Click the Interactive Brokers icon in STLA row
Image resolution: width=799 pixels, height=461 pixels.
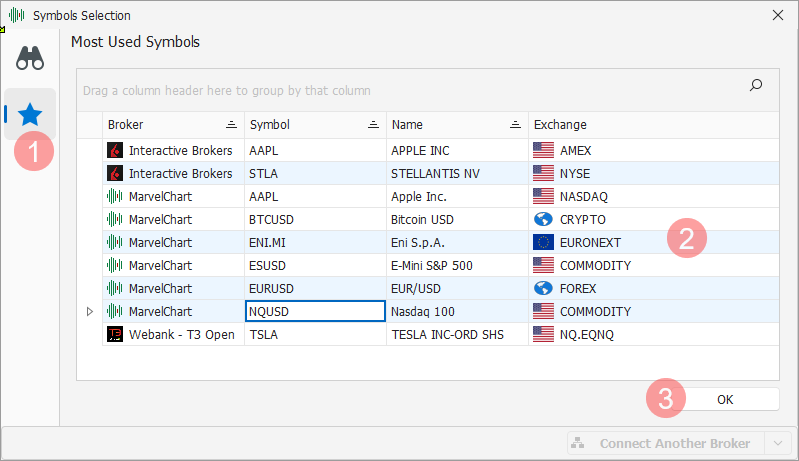click(115, 173)
